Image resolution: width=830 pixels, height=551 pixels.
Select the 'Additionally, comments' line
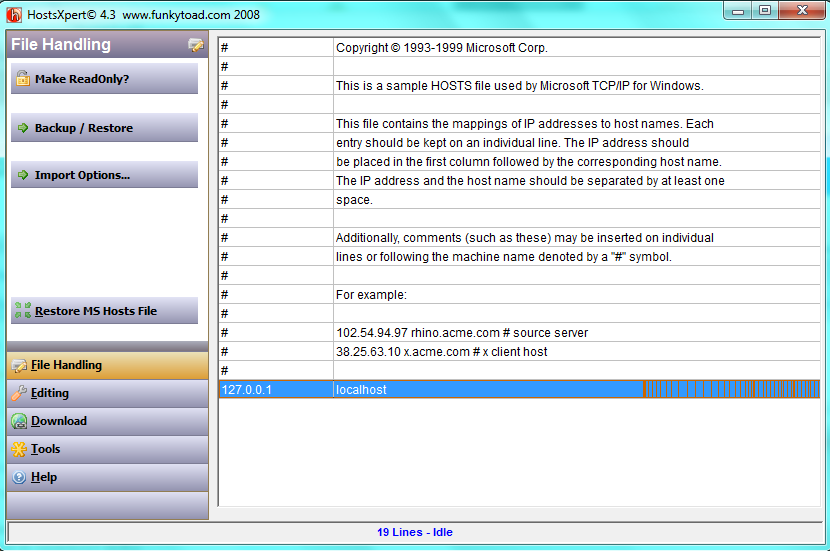[x=576, y=238]
